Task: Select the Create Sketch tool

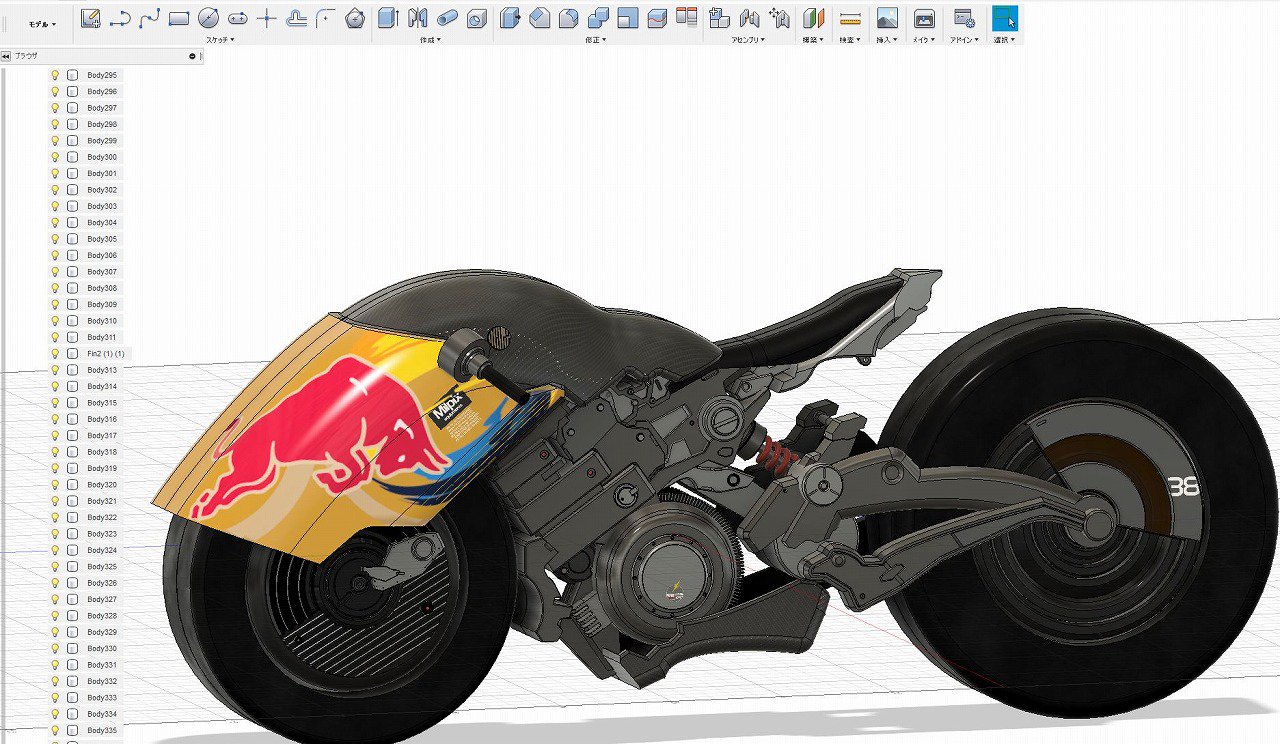Action: (x=90, y=17)
